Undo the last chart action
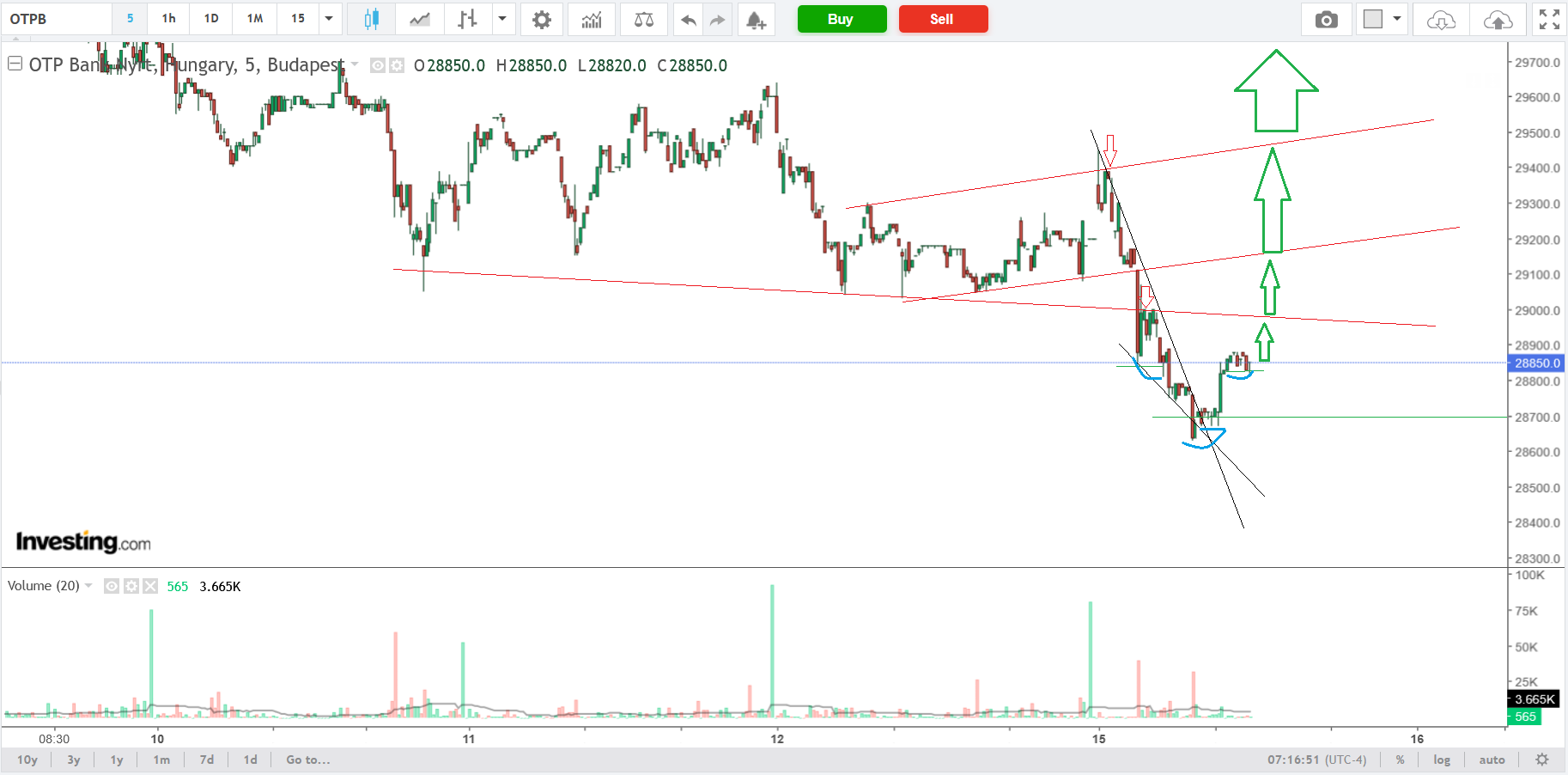Image resolution: width=1568 pixels, height=775 pixels. click(688, 19)
